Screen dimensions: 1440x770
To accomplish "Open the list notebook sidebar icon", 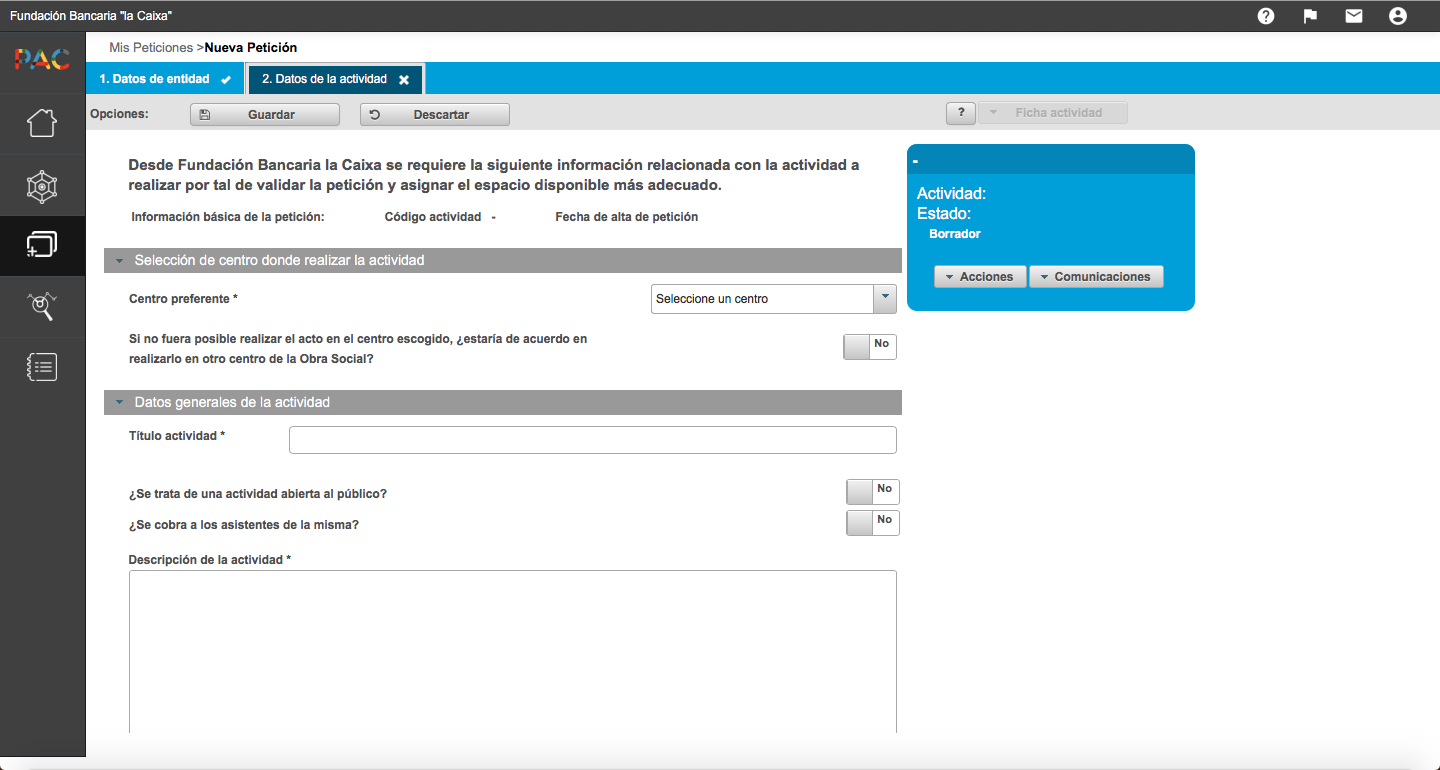I will [x=42, y=367].
